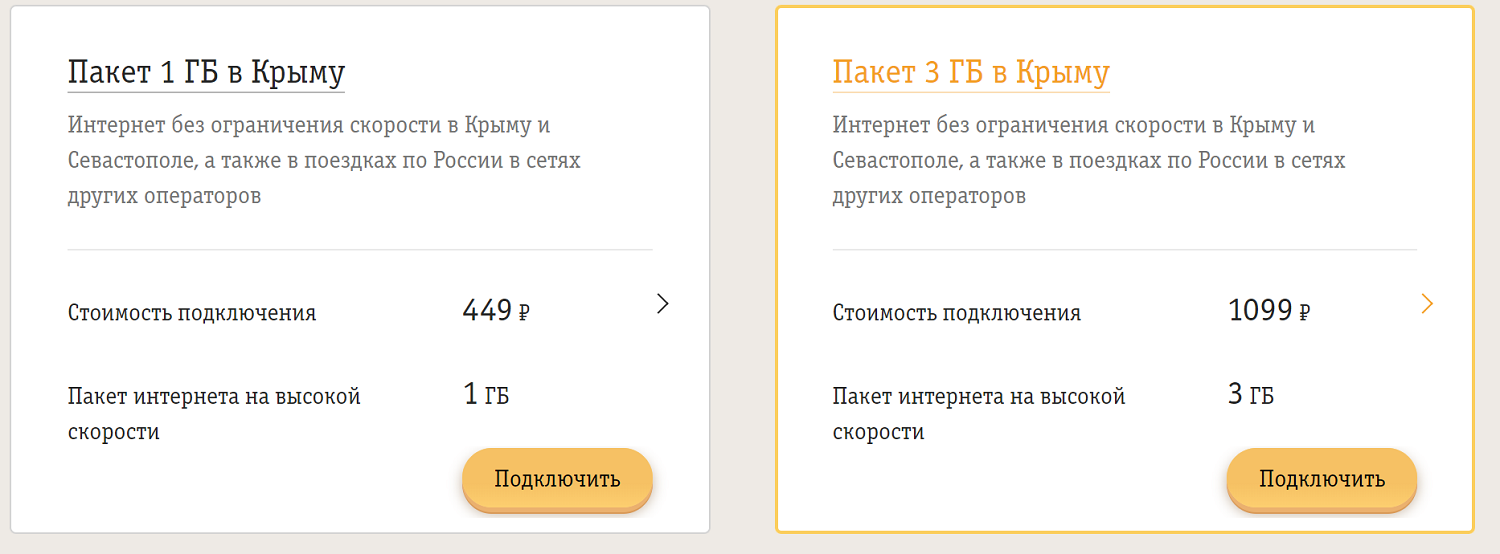The image size is (1500, 554).
Task: Open the orange 'Пакет 3 ГБ в Крыму' title link
Action: click(971, 74)
